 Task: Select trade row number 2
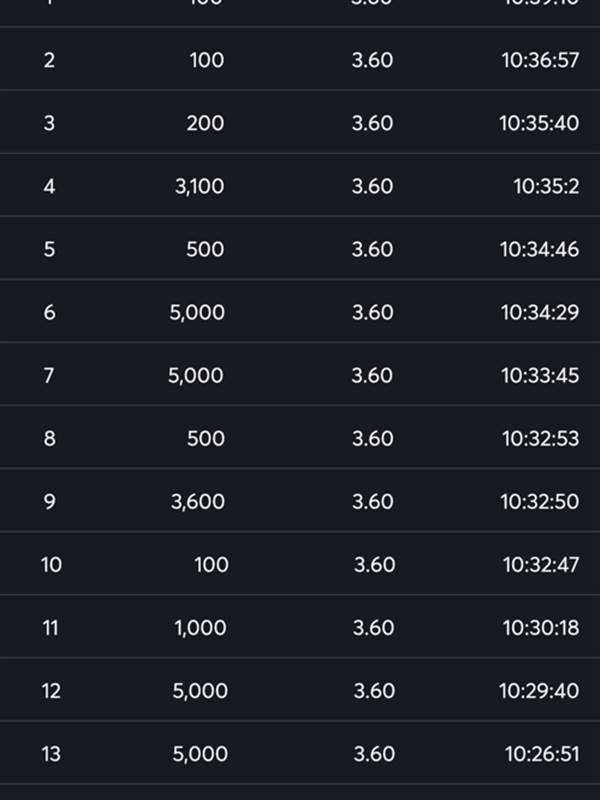(x=300, y=60)
